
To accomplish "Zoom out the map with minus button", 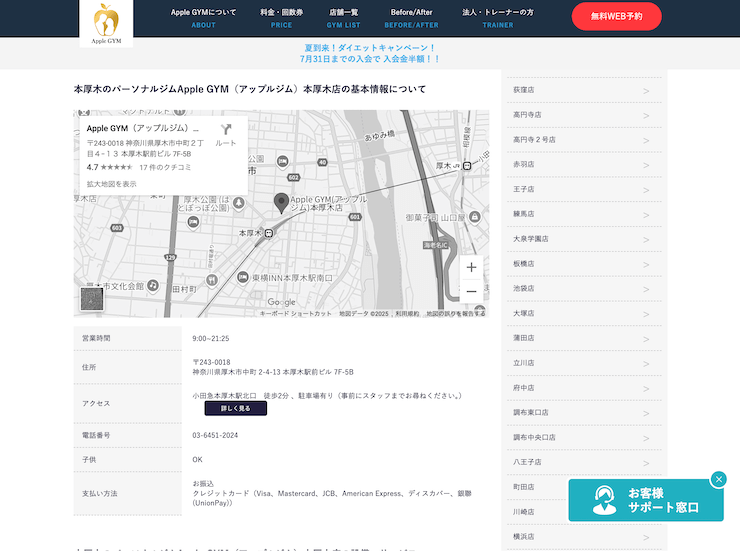I will click(x=471, y=291).
